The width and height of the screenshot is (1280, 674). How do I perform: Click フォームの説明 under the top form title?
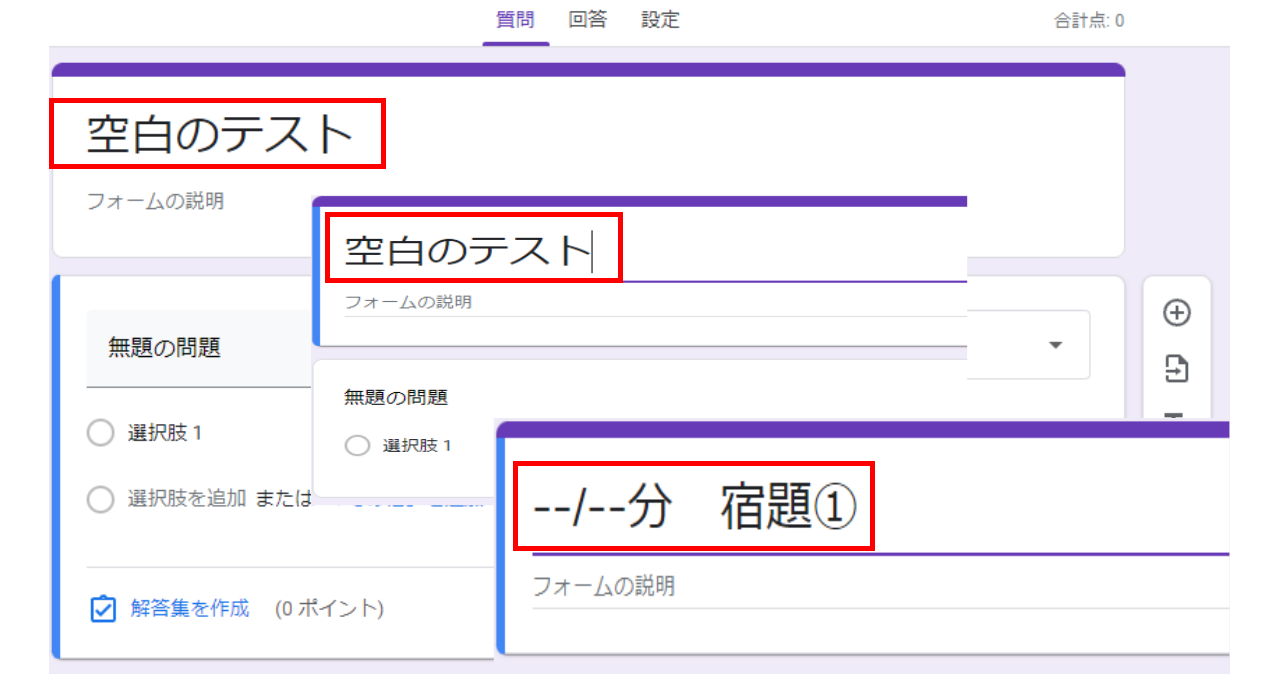tap(155, 201)
